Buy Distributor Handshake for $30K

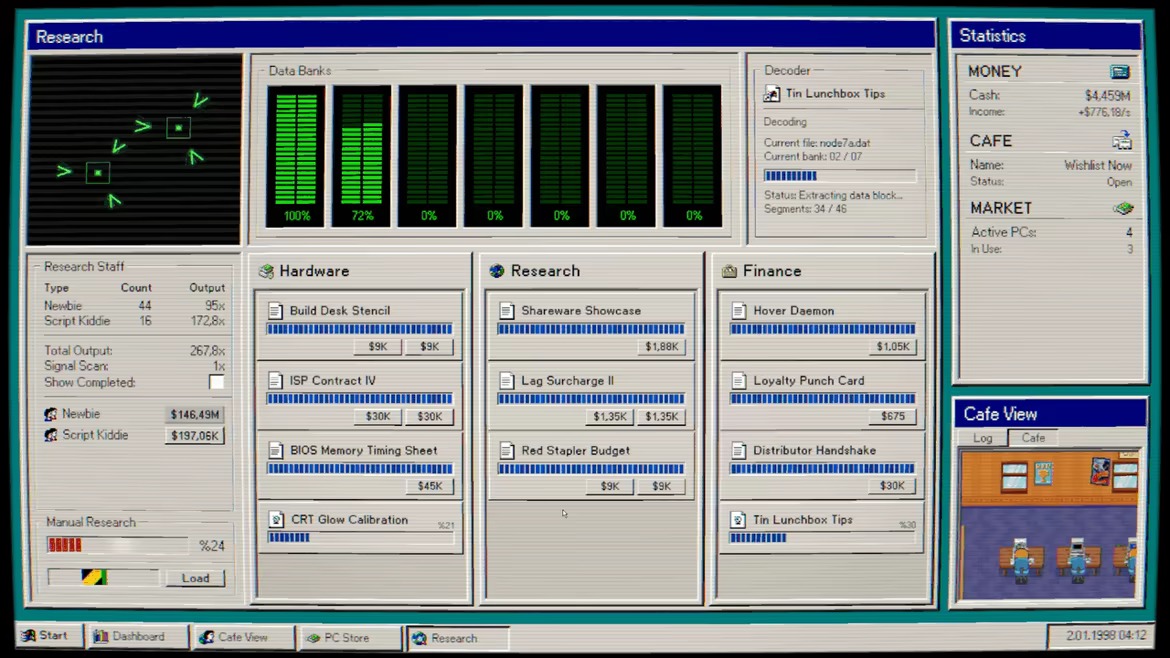tap(892, 486)
